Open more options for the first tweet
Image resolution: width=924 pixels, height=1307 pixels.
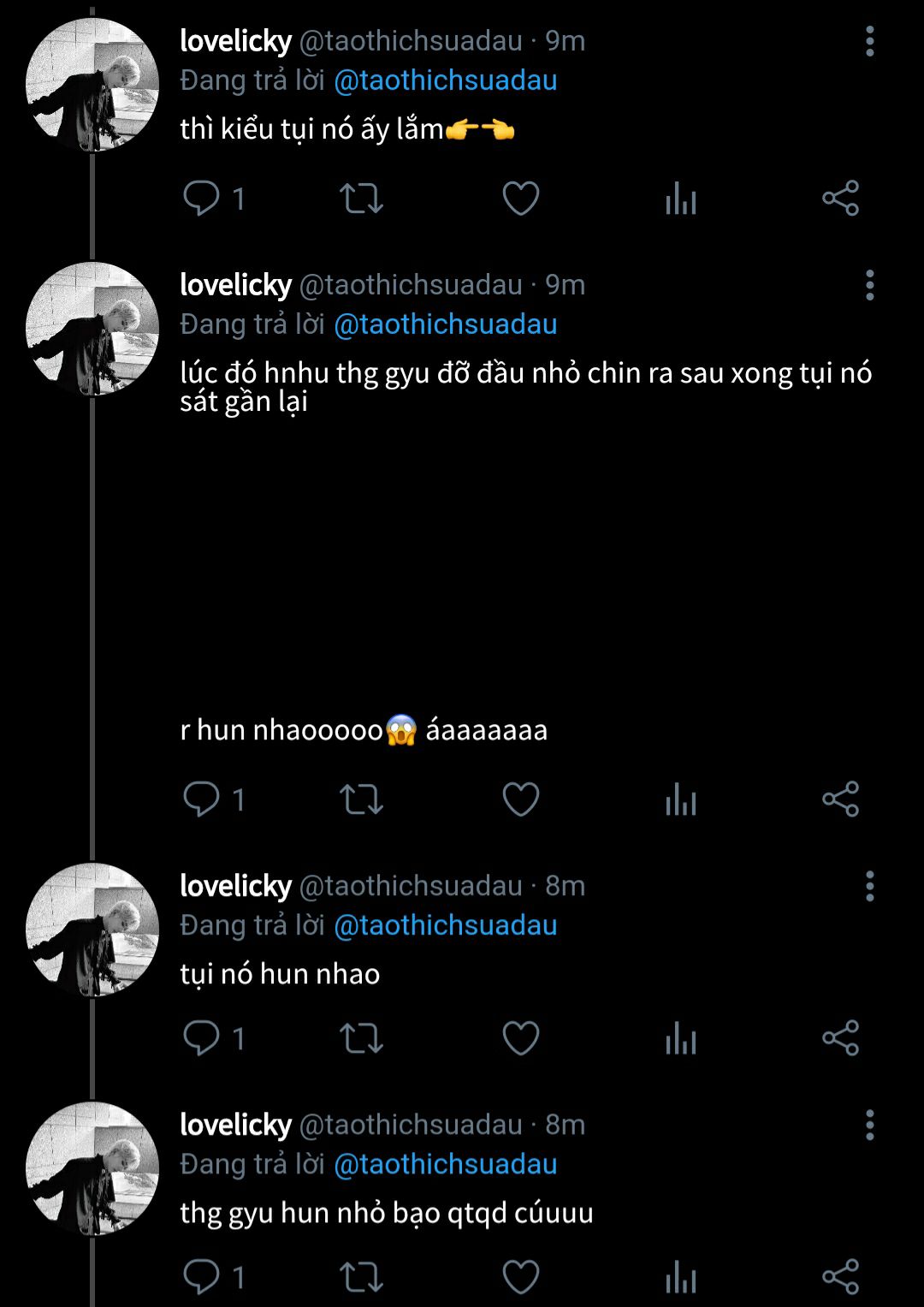pos(869,41)
